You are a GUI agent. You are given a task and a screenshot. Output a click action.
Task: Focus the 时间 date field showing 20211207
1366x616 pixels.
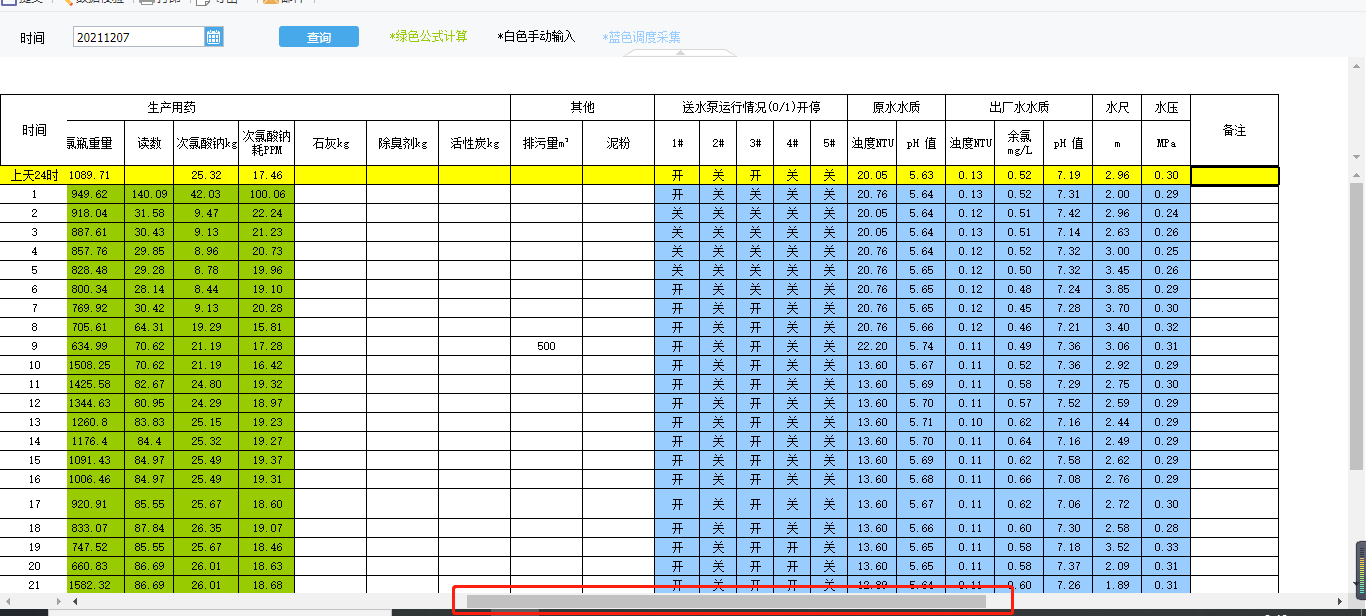(x=139, y=37)
